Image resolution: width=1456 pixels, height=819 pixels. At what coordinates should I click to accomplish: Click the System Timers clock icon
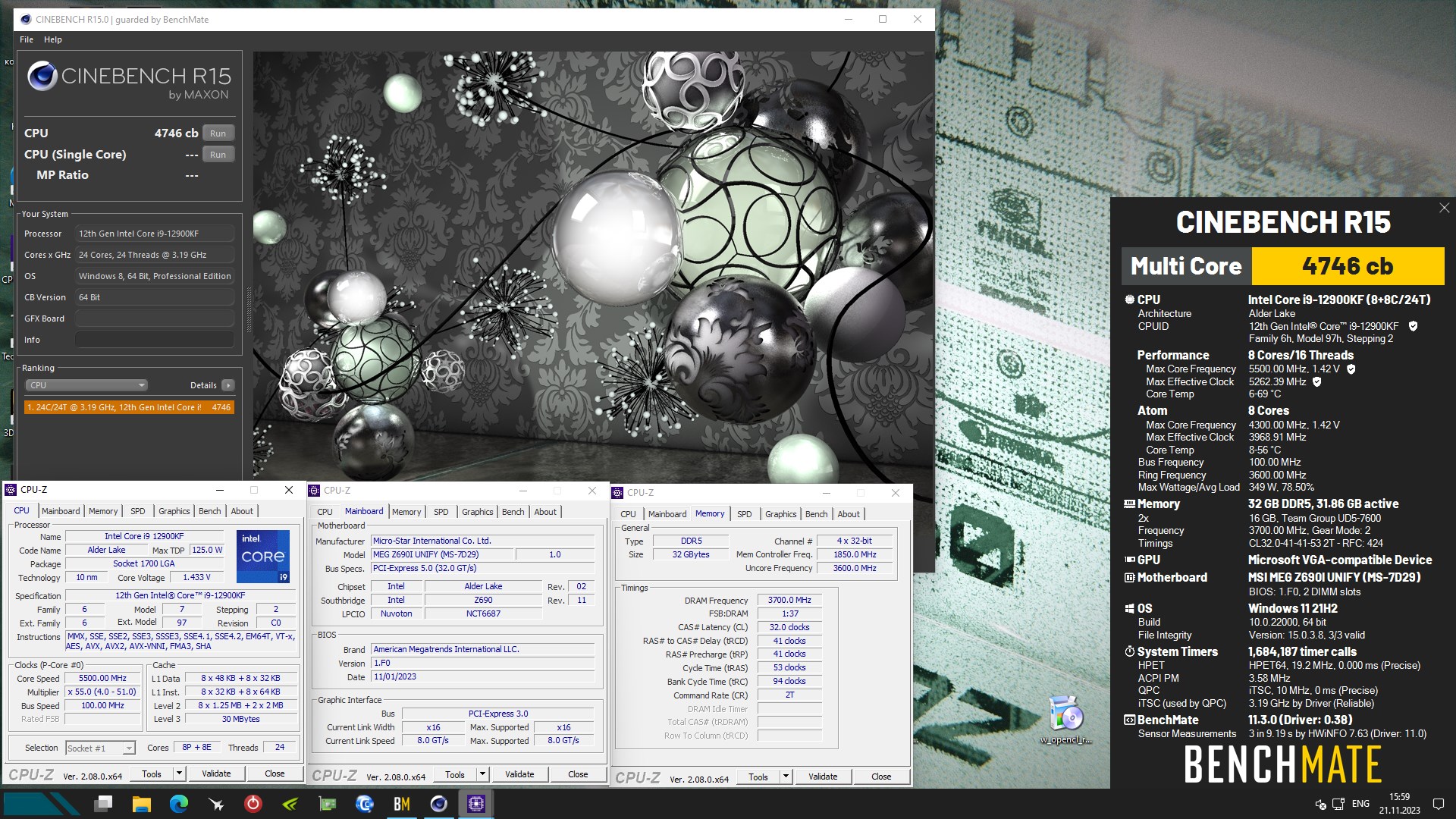click(x=1129, y=651)
